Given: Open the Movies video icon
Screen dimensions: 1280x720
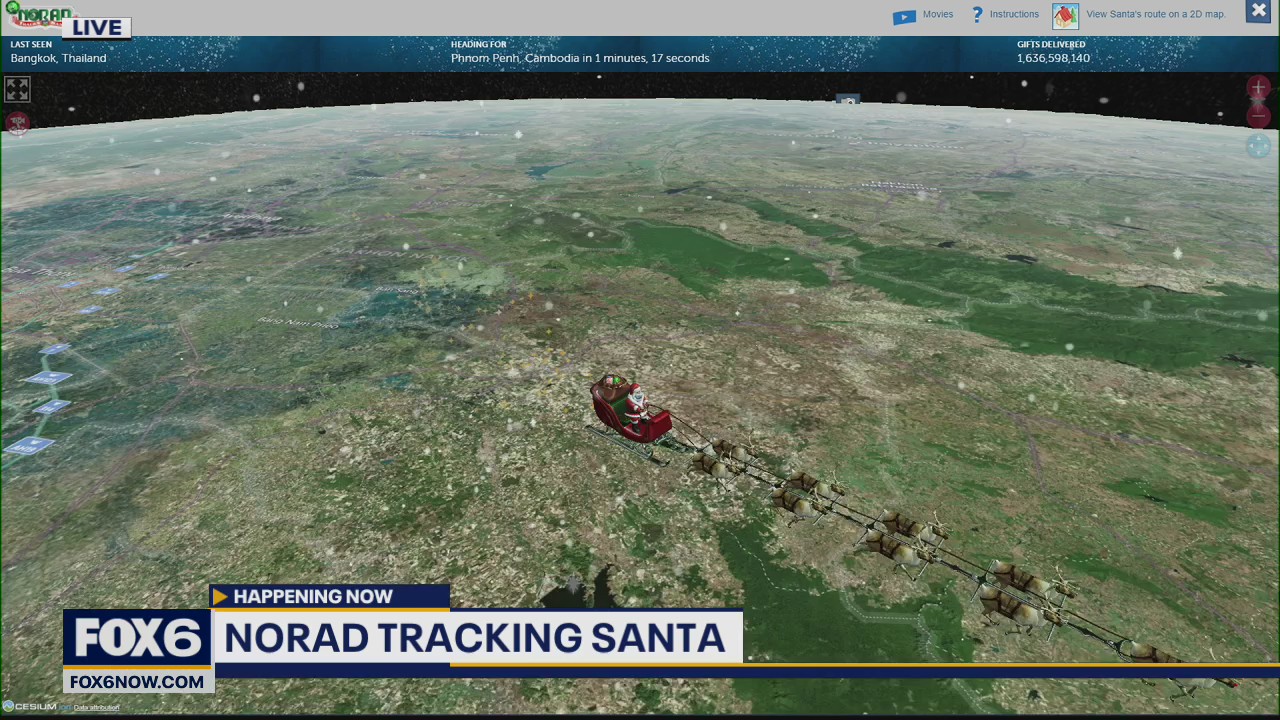Looking at the screenshot, I should 904,17.
